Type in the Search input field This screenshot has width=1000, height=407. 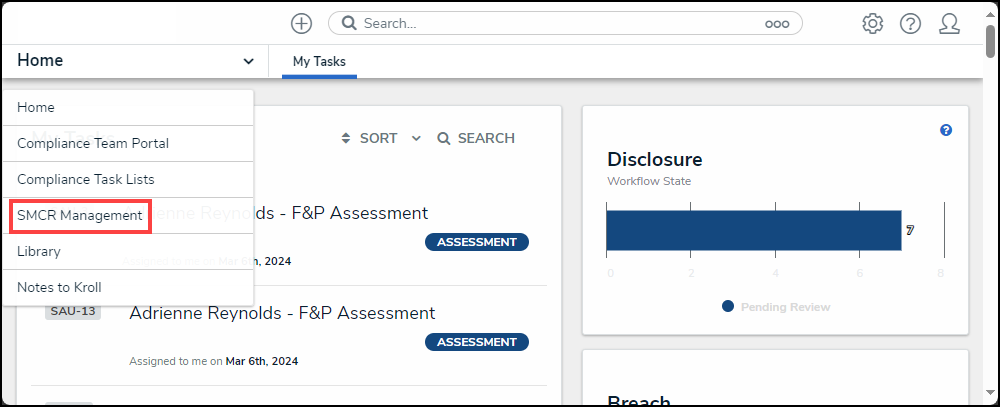coord(560,23)
